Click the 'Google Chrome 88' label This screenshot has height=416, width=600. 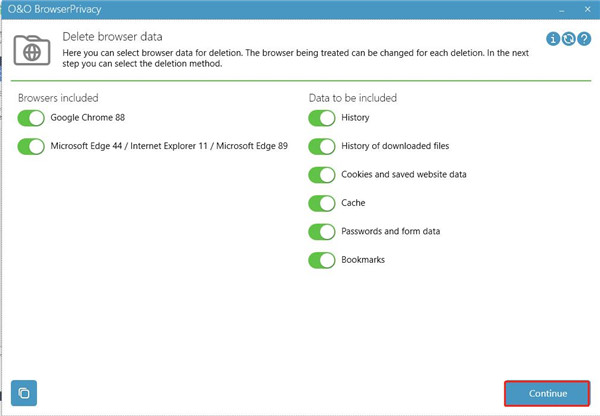(x=88, y=117)
